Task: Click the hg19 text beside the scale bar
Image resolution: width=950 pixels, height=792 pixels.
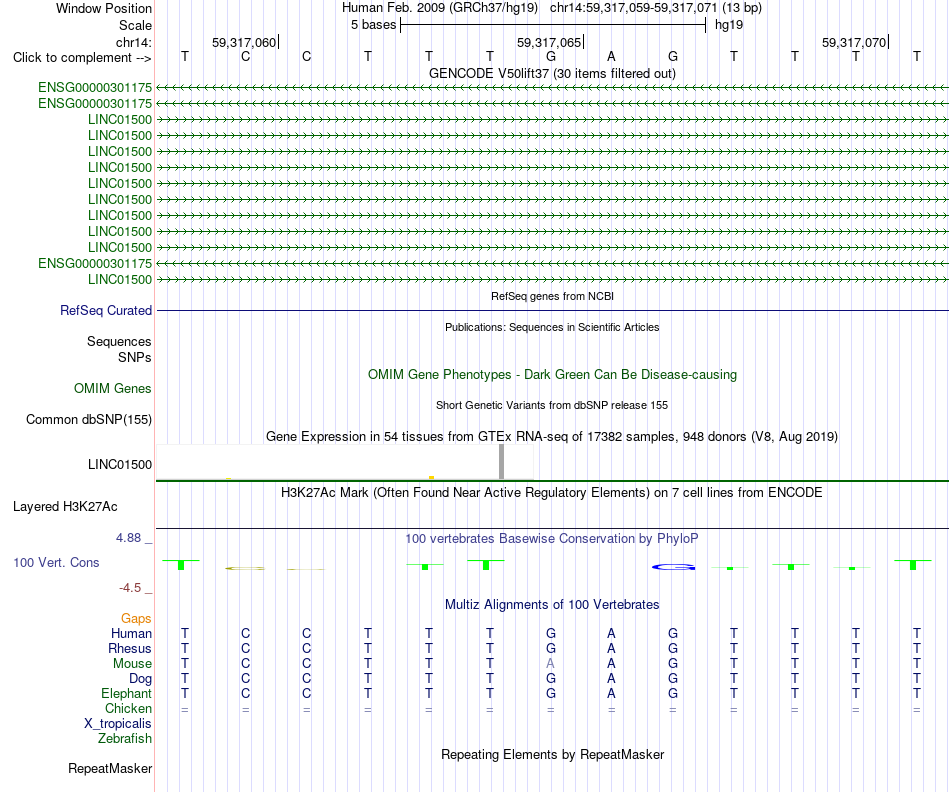Action: (x=729, y=25)
